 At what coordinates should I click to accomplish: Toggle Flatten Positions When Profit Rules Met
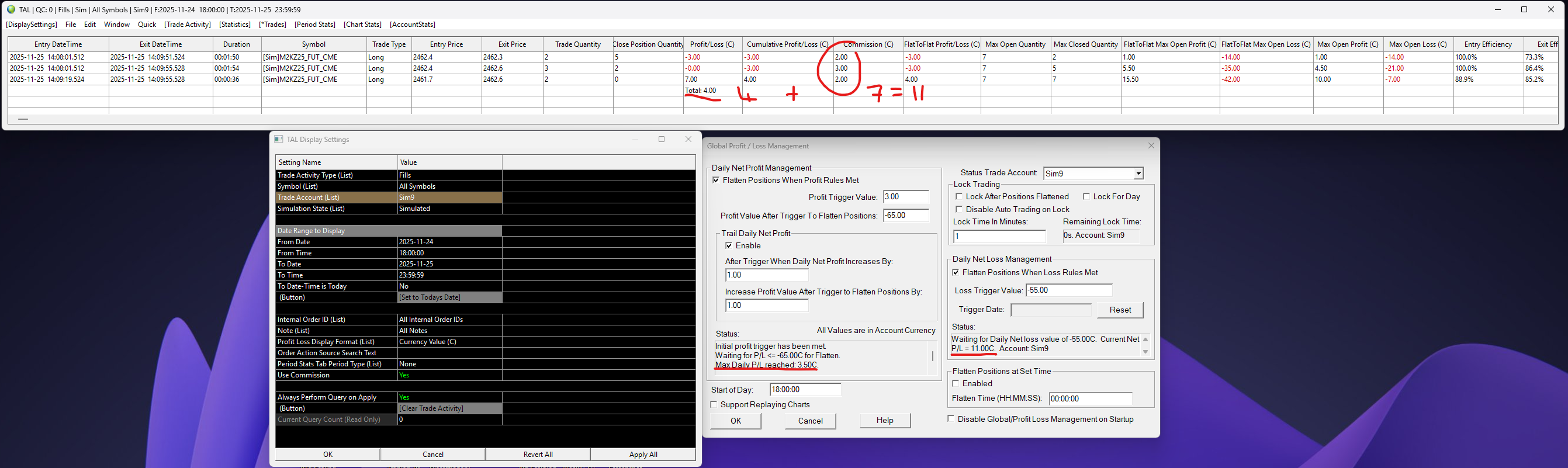coord(716,180)
